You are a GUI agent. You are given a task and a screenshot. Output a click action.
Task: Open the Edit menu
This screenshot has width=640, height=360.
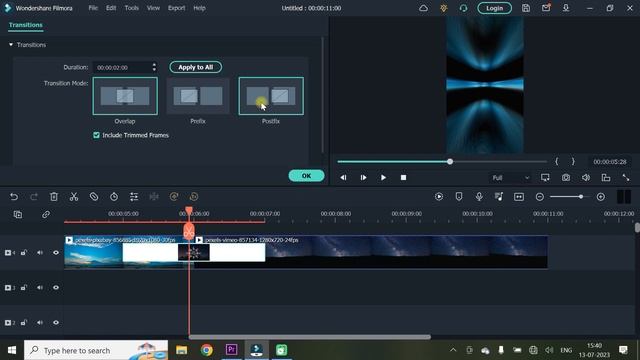(111, 8)
